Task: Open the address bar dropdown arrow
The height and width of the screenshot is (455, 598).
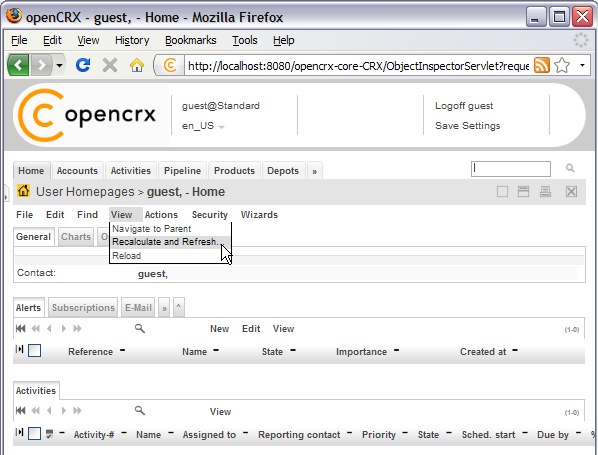Action: click(x=582, y=65)
